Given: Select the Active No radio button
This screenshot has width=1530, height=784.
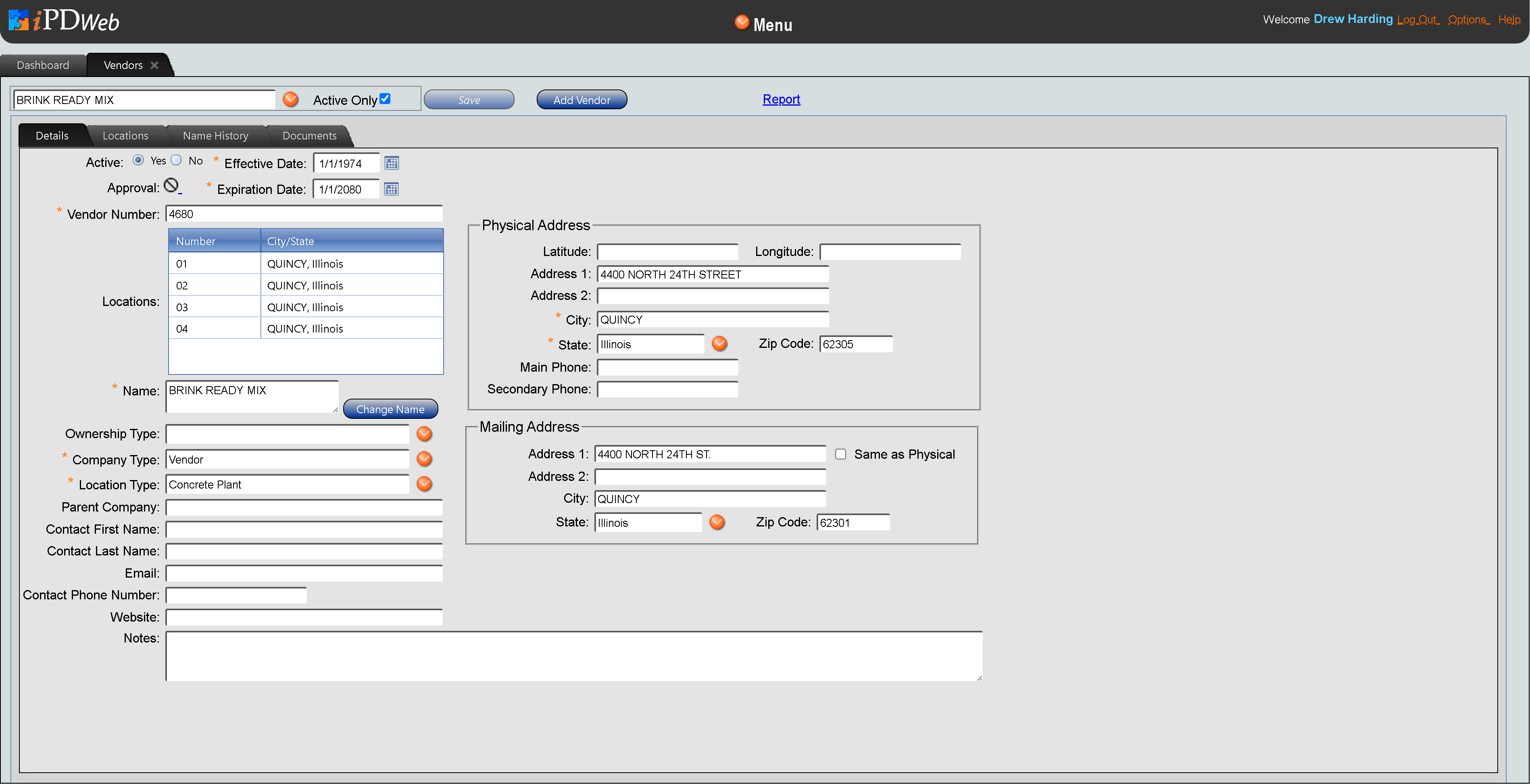Looking at the screenshot, I should (x=176, y=160).
